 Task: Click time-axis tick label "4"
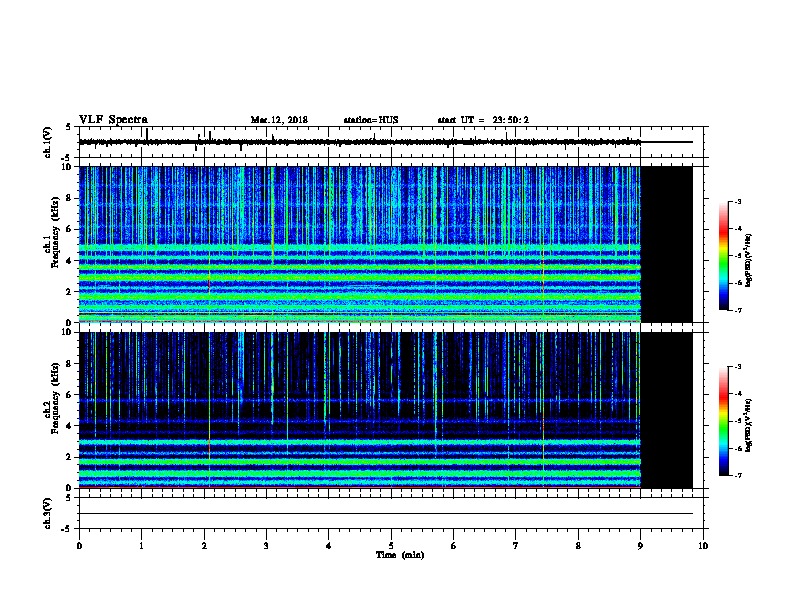click(328, 546)
